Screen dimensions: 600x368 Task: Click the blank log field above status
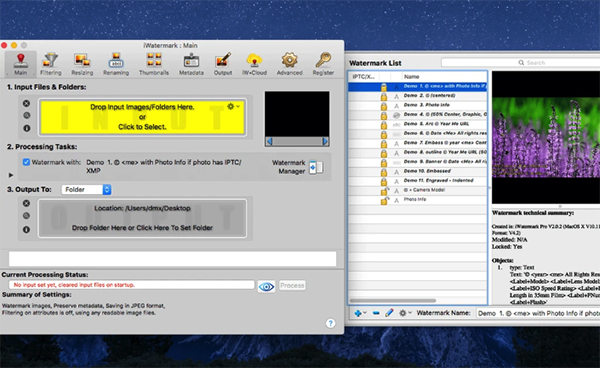coord(173,259)
